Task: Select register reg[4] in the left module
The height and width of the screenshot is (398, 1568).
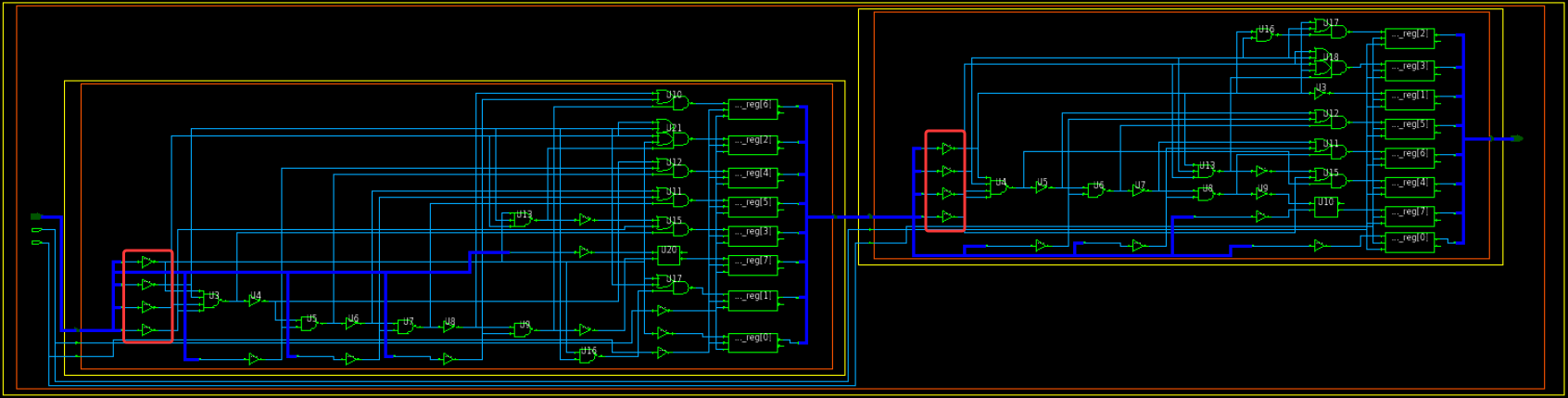Action: coord(752,177)
